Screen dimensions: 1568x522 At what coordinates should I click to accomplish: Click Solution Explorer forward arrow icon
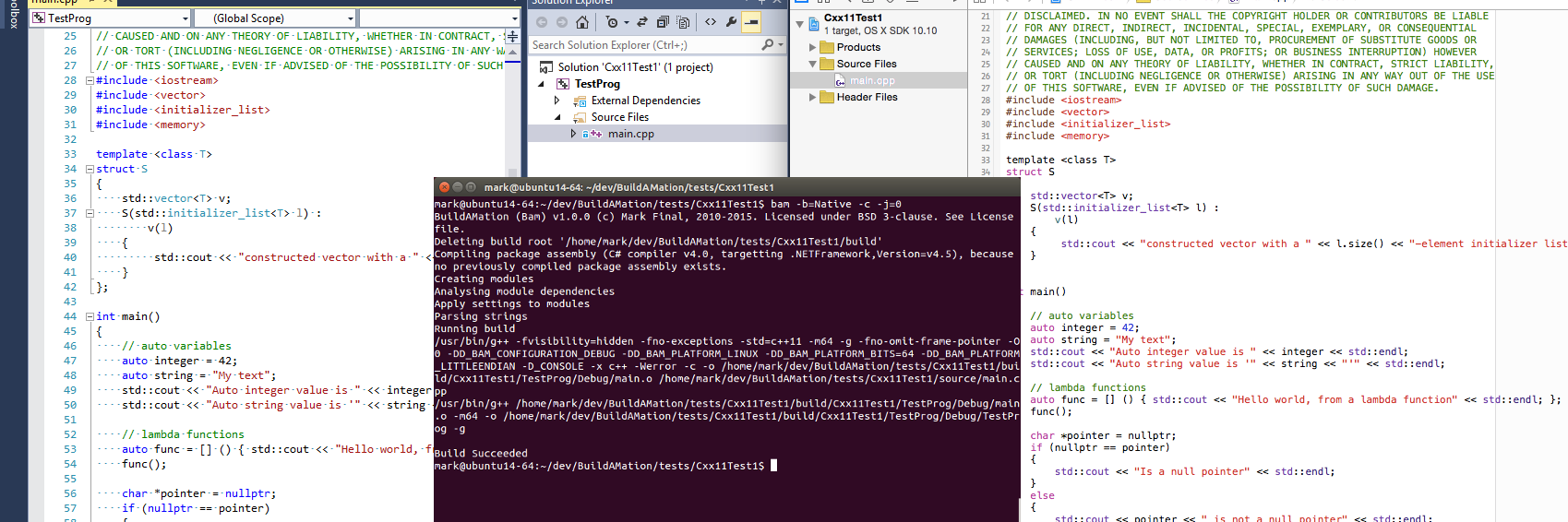coord(562,22)
